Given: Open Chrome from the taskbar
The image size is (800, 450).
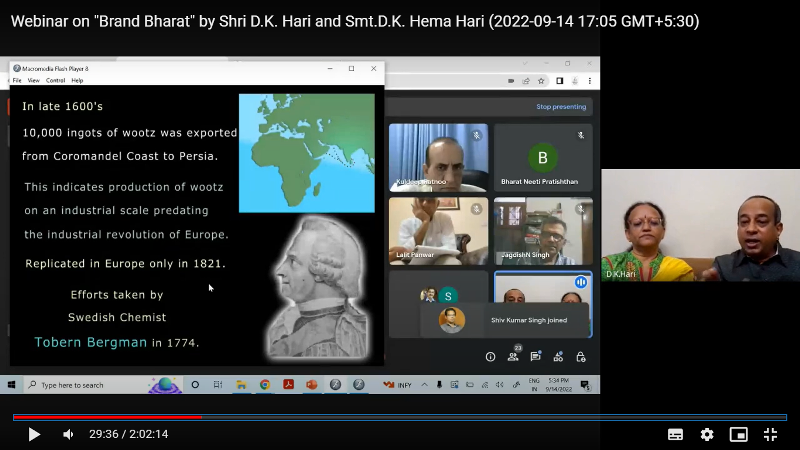Looking at the screenshot, I should click(265, 385).
